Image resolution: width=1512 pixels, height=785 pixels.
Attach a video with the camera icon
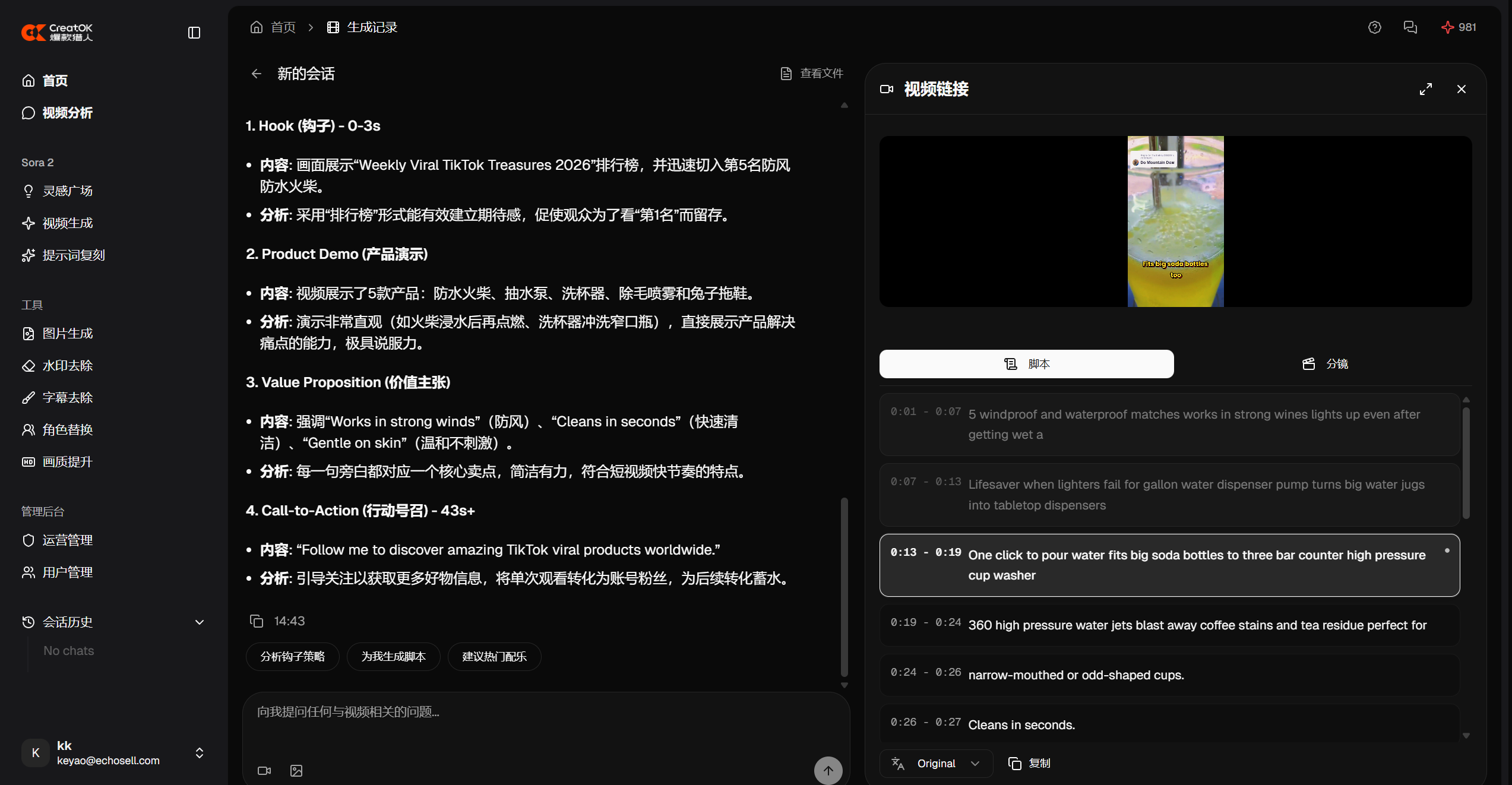(x=264, y=771)
